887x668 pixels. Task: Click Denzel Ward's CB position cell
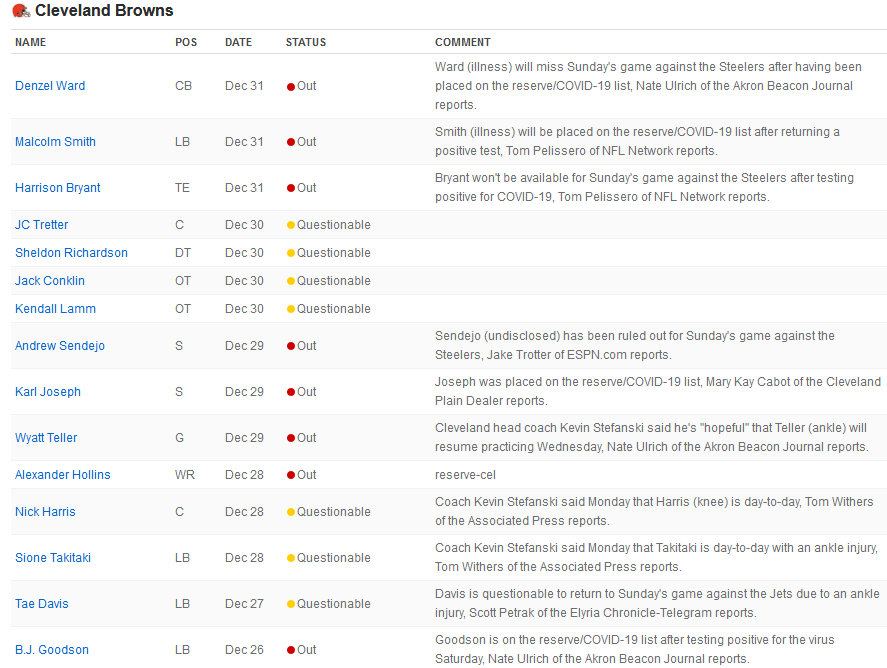[x=183, y=86]
